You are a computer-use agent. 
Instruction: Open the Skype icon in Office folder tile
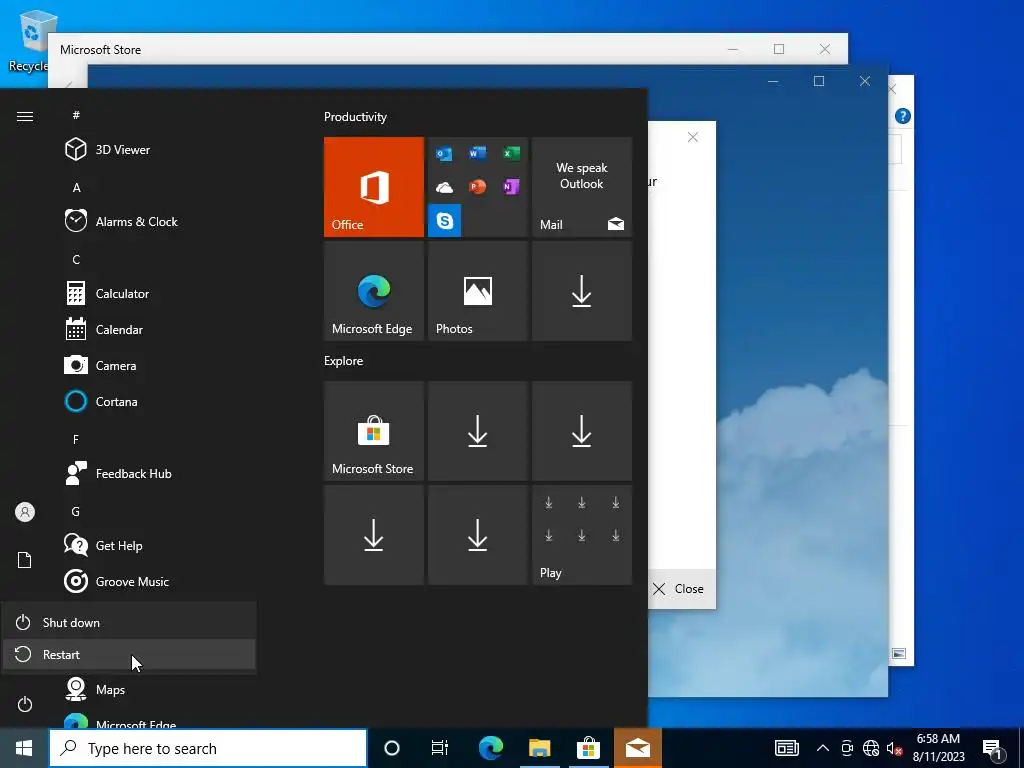(x=445, y=221)
